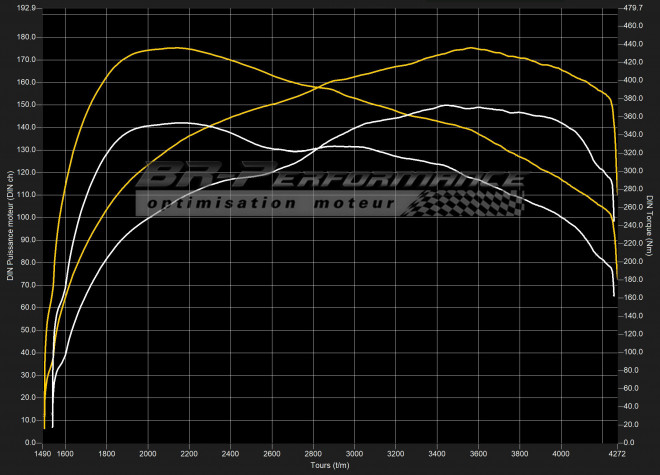660x475 pixels.
Task: Click the 1490 start value on the x-axis
Action: coord(44,452)
